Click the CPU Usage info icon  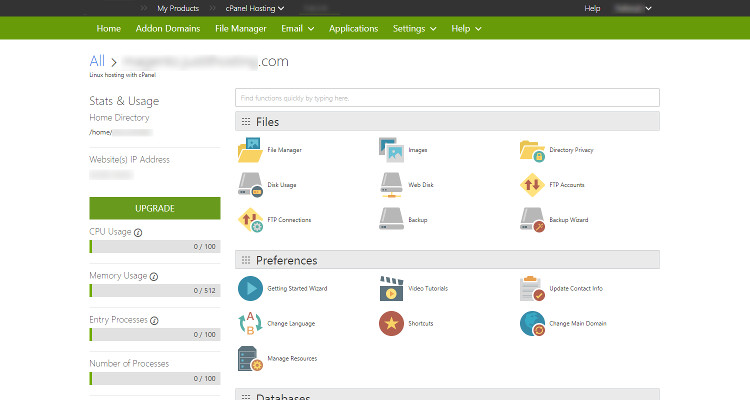click(x=138, y=233)
